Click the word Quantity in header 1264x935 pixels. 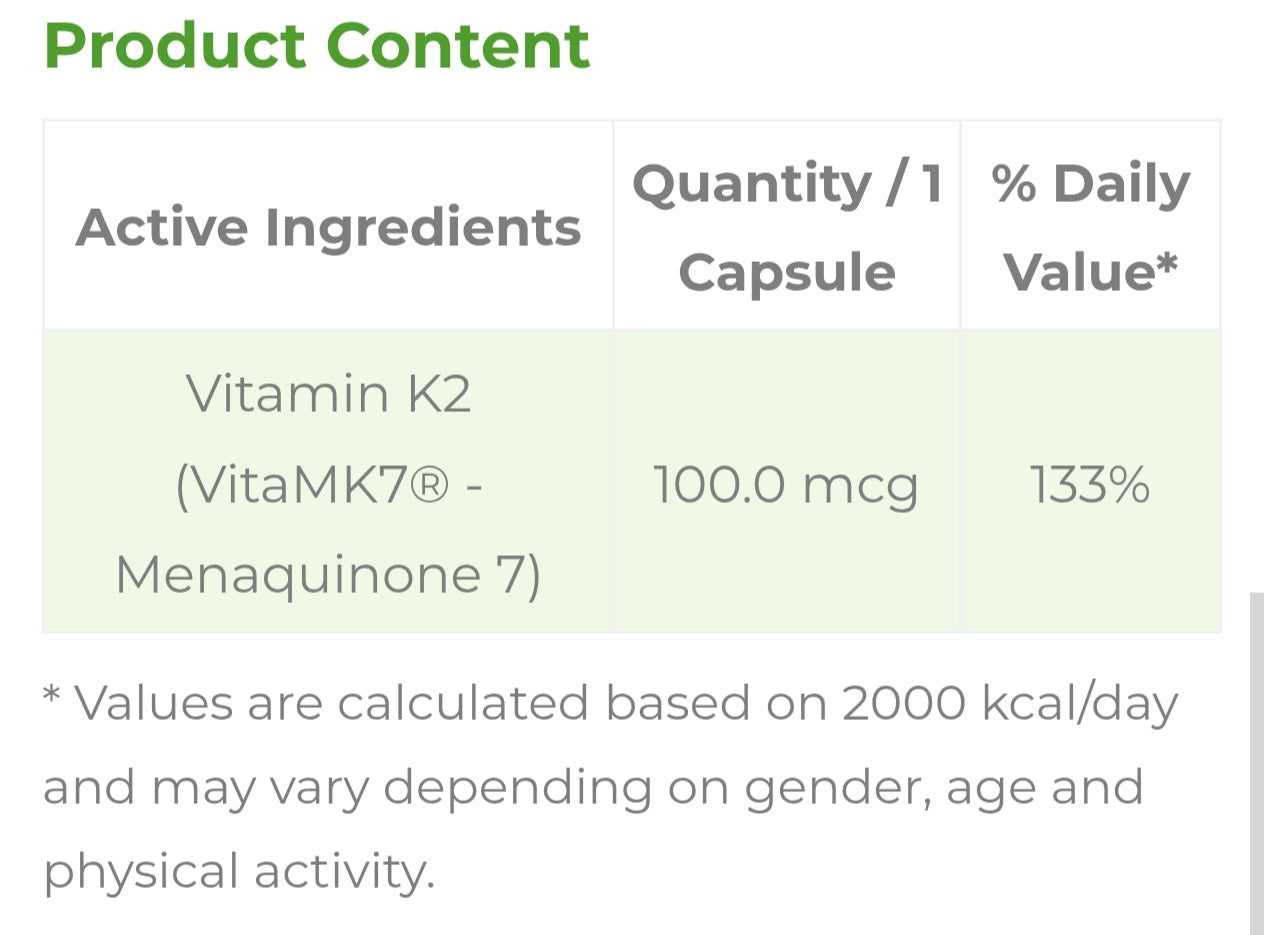752,184
